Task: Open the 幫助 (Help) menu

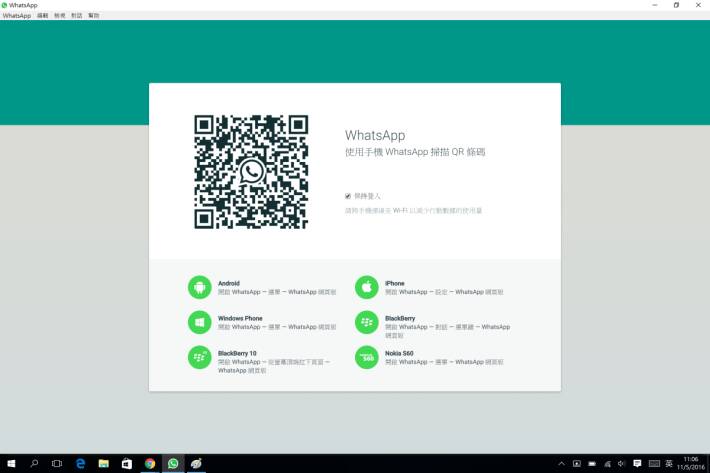Action: tap(94, 15)
